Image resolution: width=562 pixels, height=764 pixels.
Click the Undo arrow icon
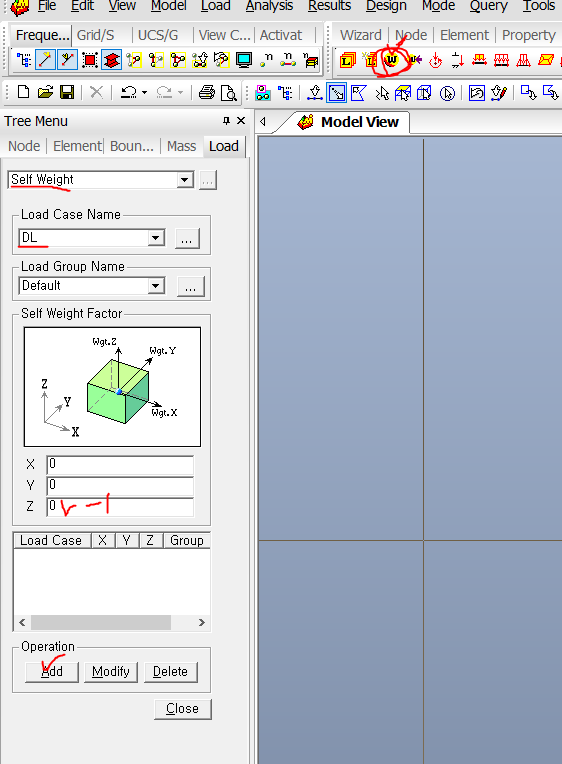129,92
